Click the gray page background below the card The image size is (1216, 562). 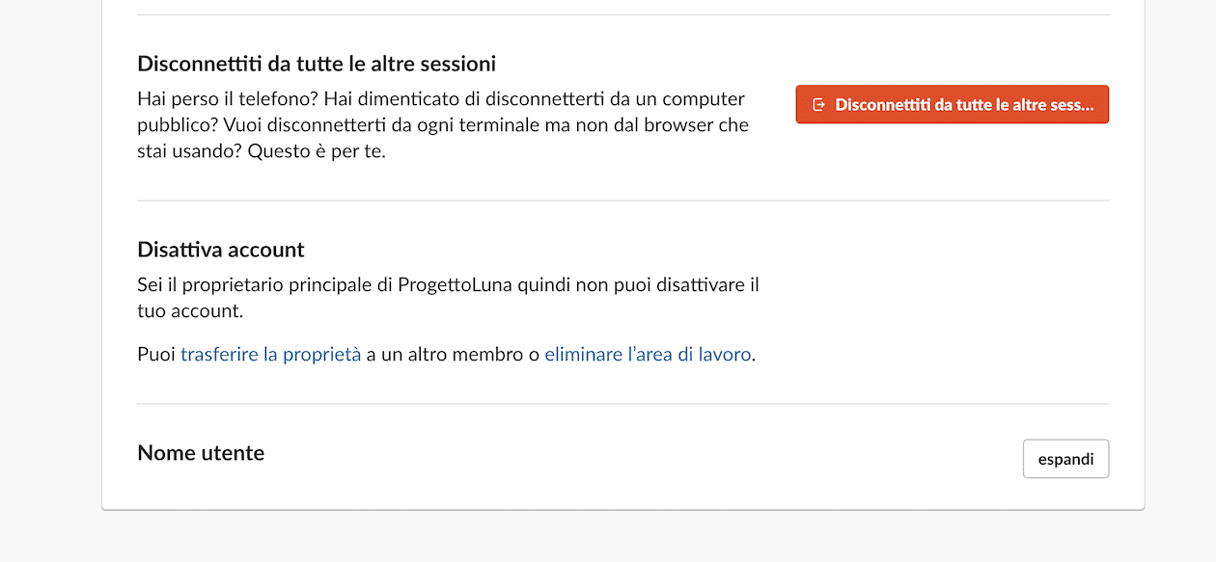click(608, 538)
